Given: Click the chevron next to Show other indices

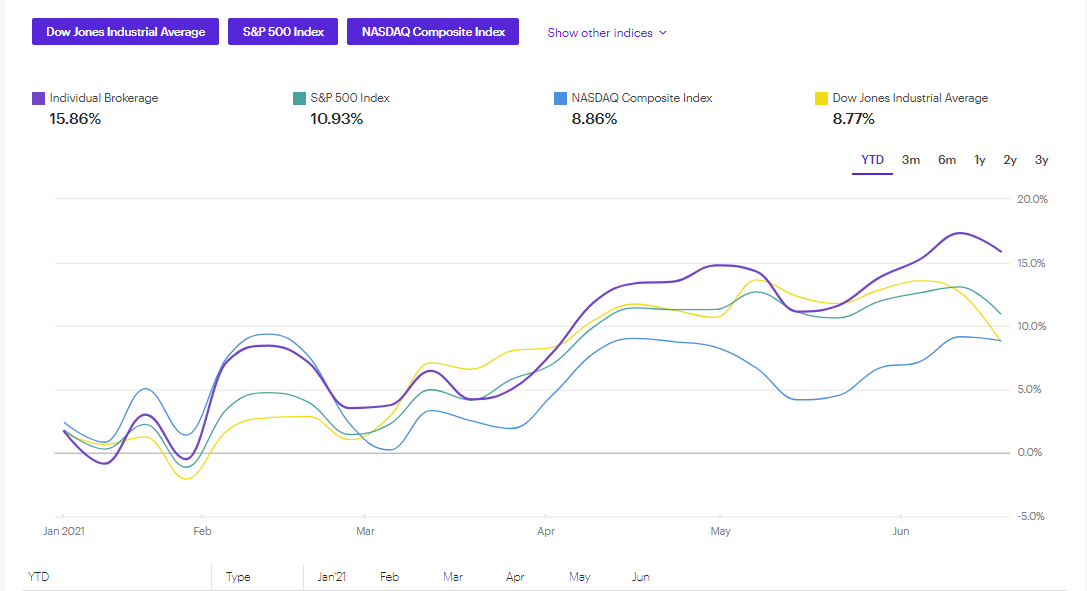Looking at the screenshot, I should [663, 33].
